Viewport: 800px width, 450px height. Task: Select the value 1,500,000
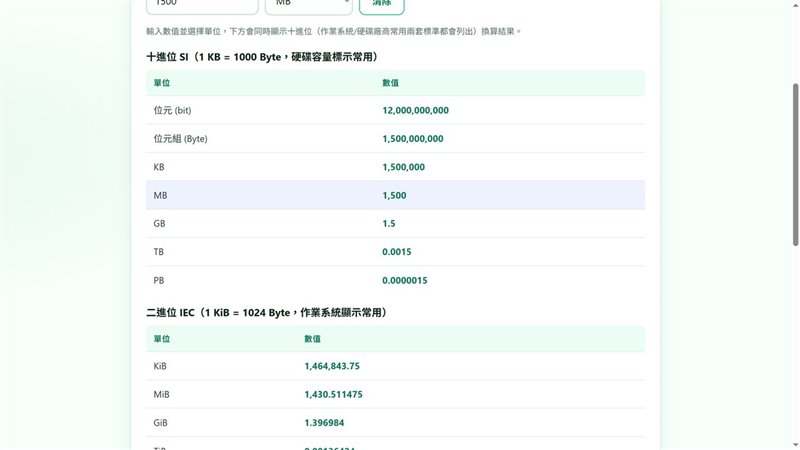[404, 167]
